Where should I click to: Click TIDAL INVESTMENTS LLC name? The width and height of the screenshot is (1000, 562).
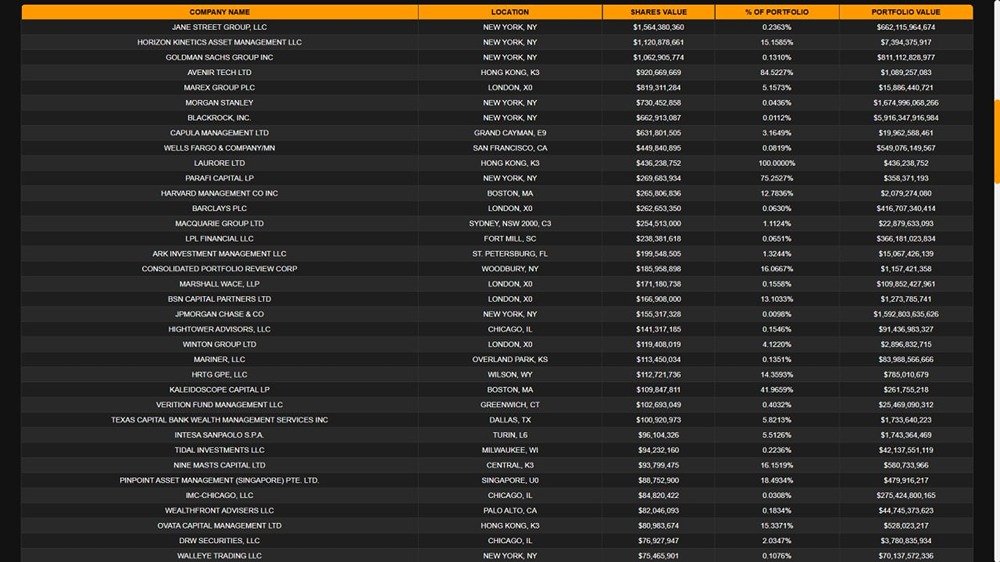point(219,450)
